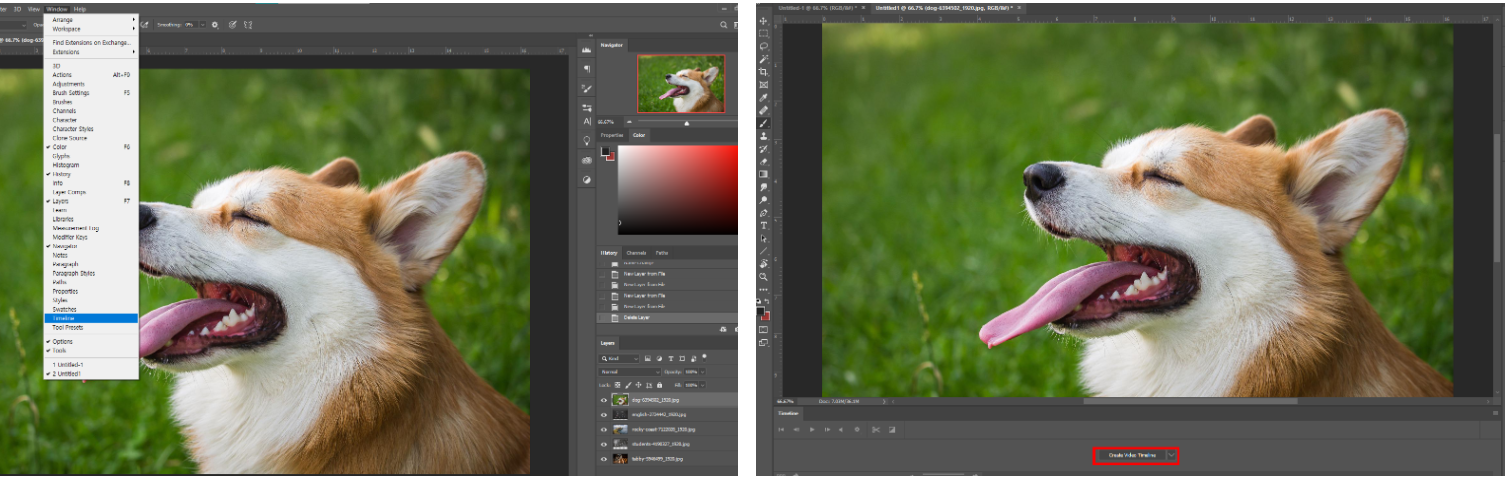
Task: Select the Eyedropper tool
Action: tap(763, 98)
